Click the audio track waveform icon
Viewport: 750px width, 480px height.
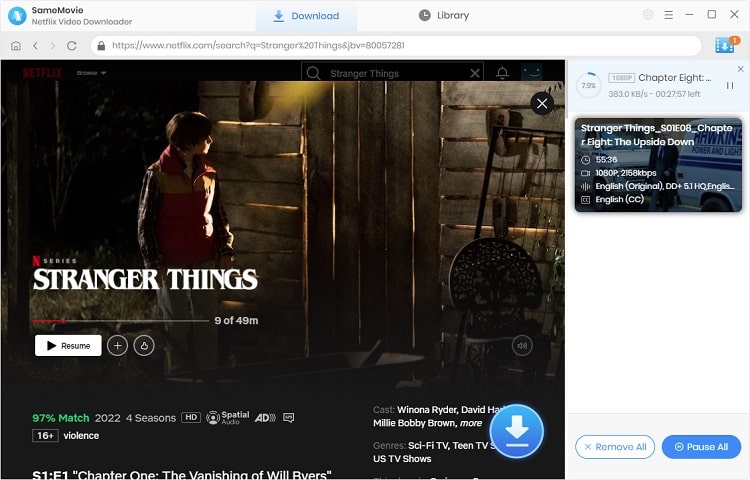[x=585, y=186]
